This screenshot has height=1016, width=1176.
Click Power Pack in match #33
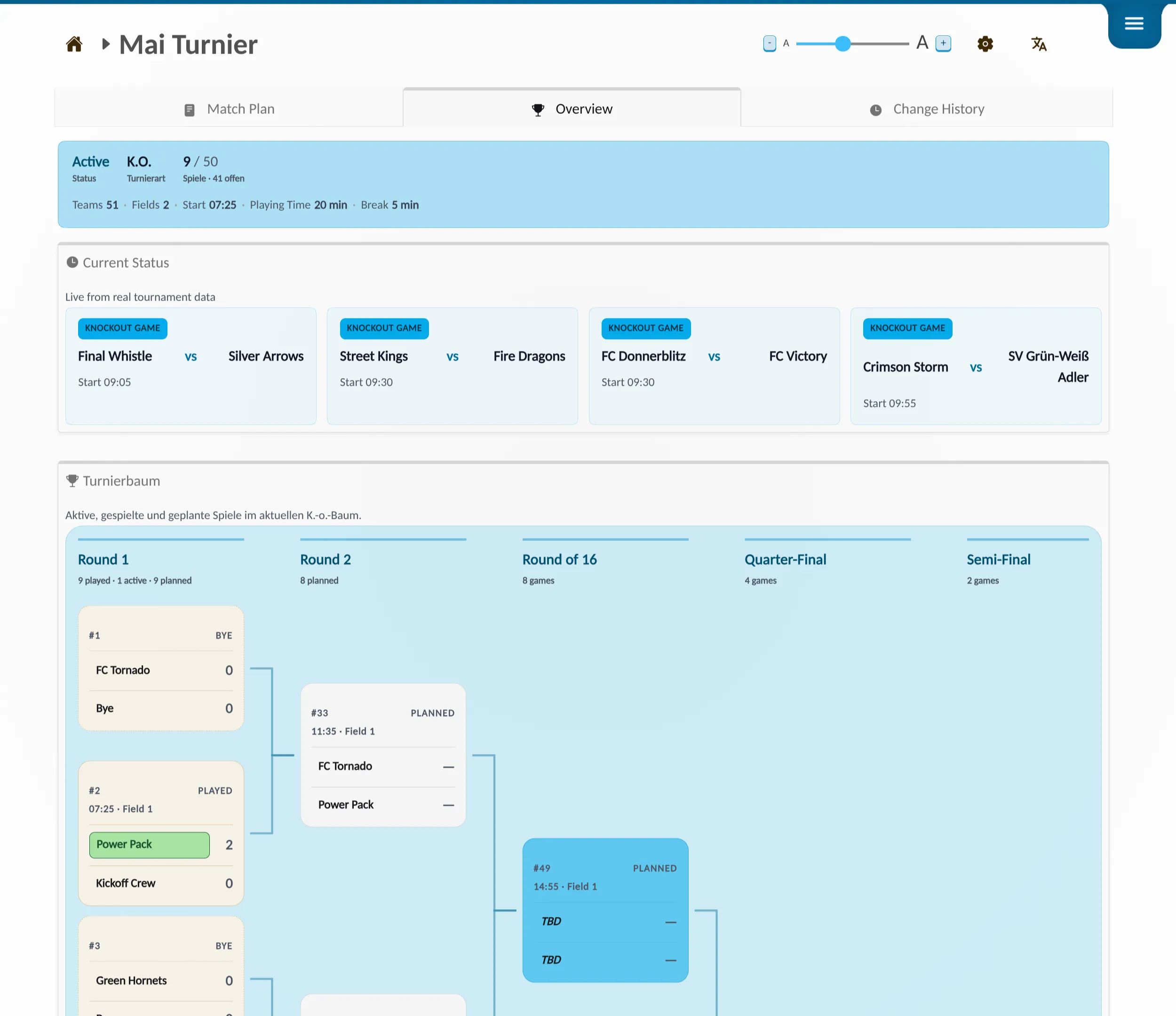[x=346, y=805]
